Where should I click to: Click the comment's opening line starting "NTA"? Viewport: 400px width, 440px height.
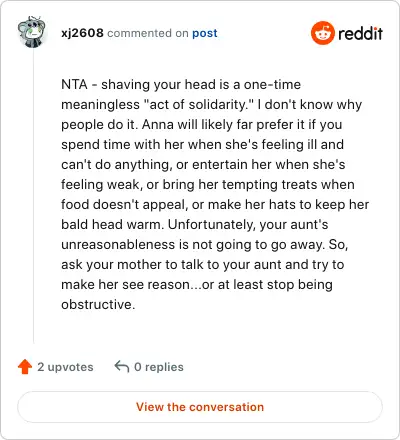pyautogui.click(x=181, y=84)
